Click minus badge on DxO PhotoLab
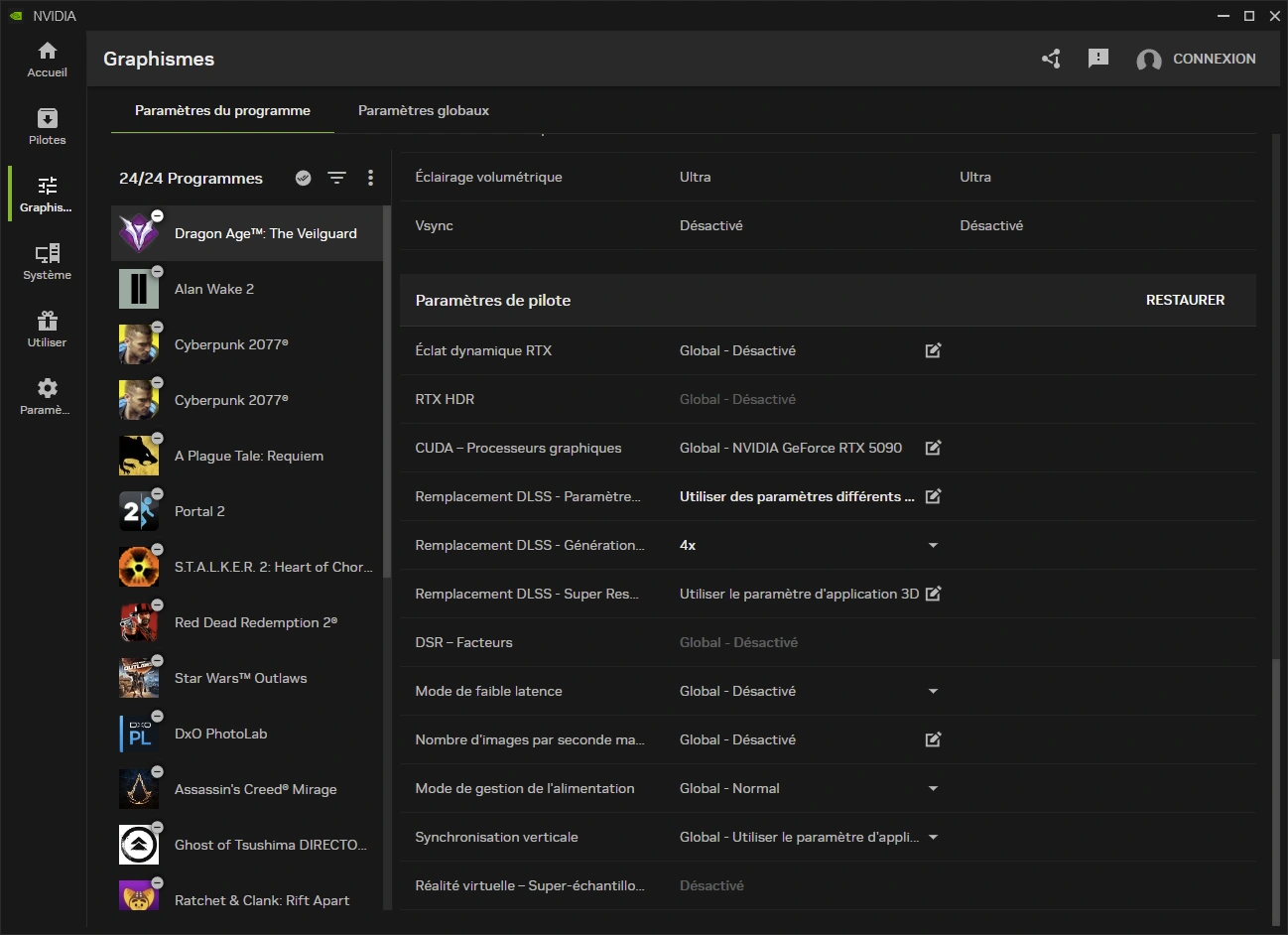 pyautogui.click(x=157, y=716)
